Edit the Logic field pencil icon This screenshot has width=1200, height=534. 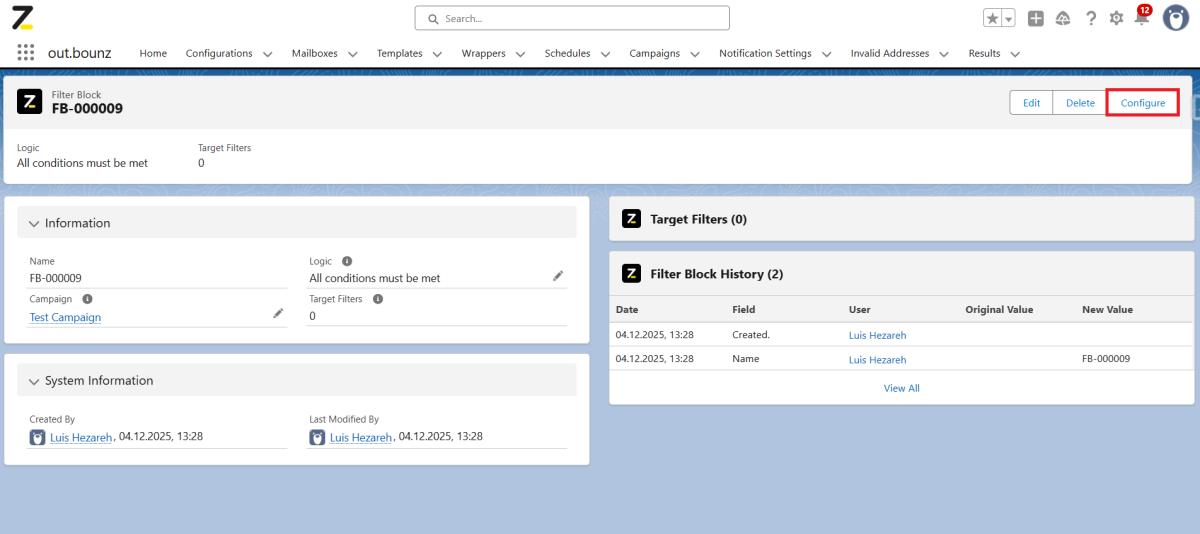558,276
